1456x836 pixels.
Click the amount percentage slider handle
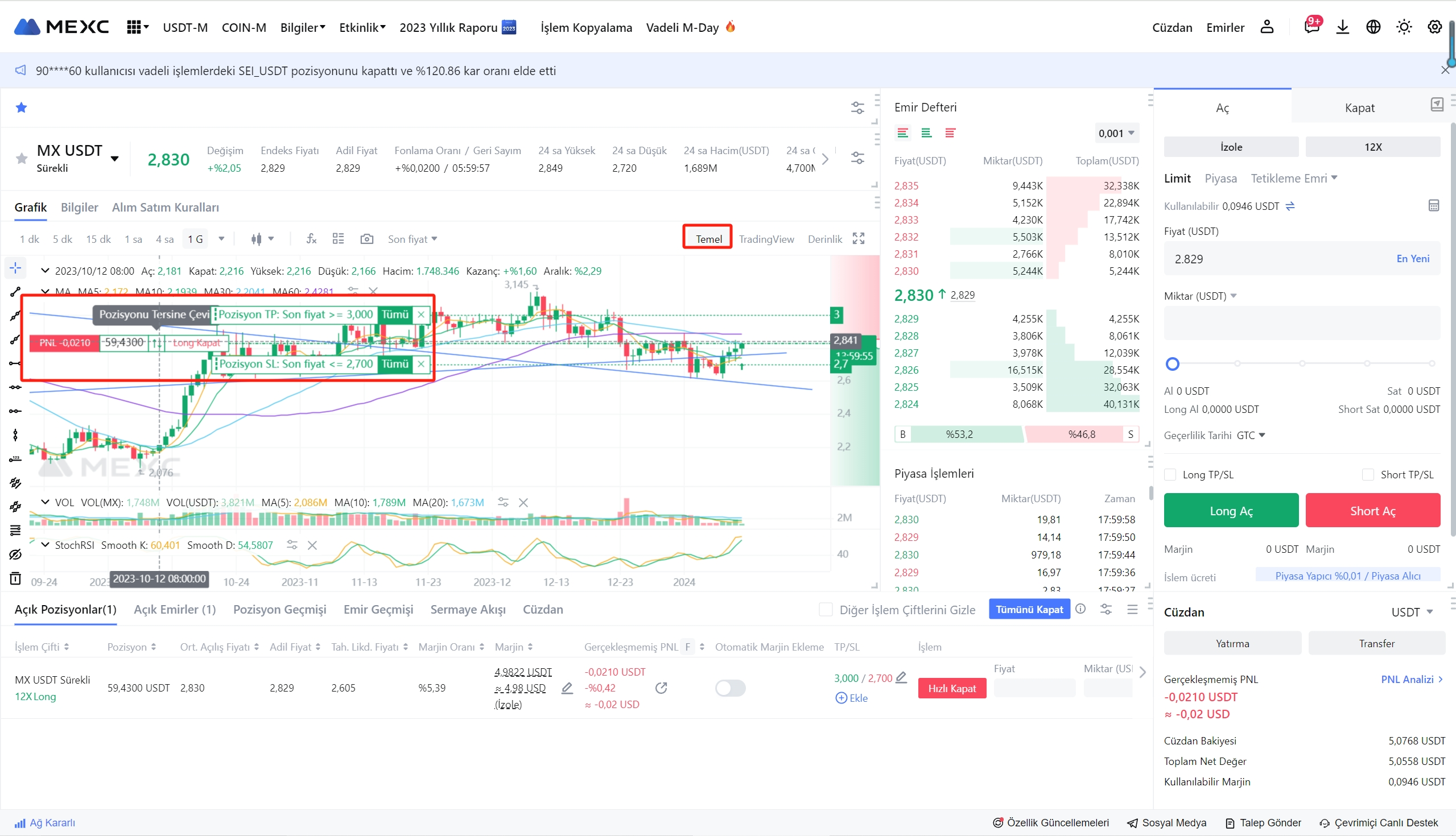[x=1172, y=363]
